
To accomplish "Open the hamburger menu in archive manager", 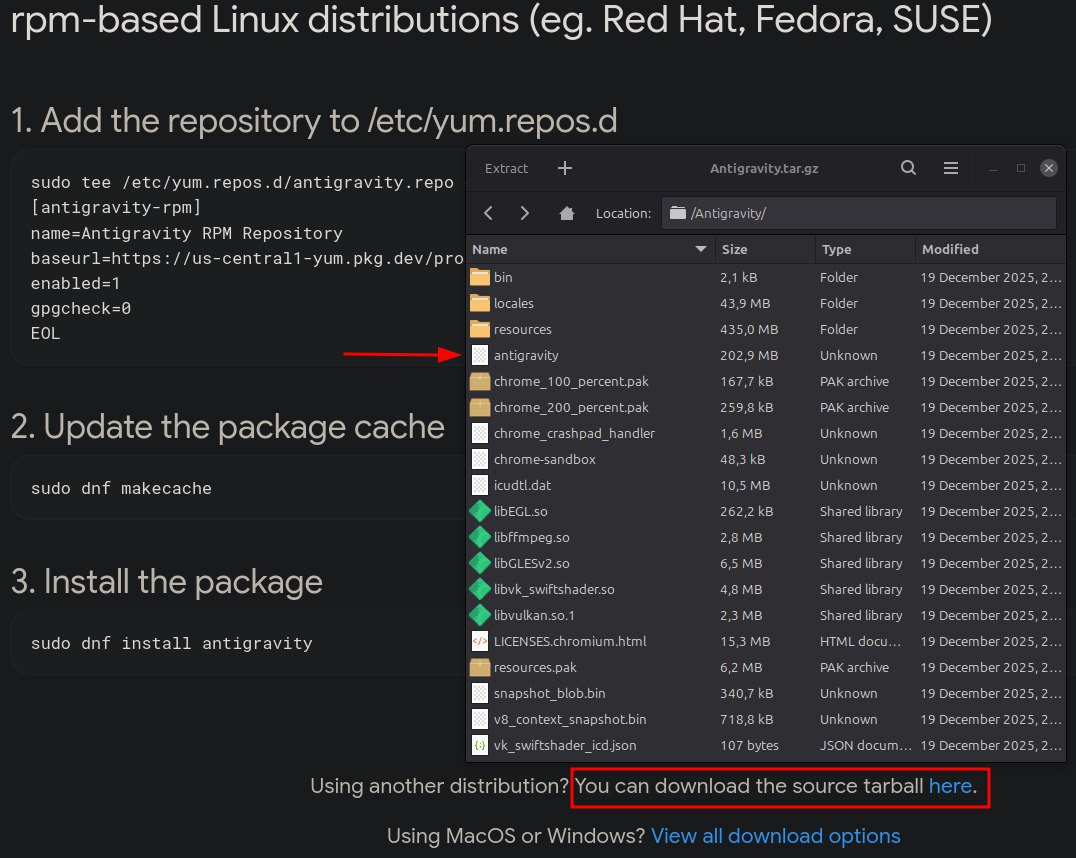I will [950, 168].
